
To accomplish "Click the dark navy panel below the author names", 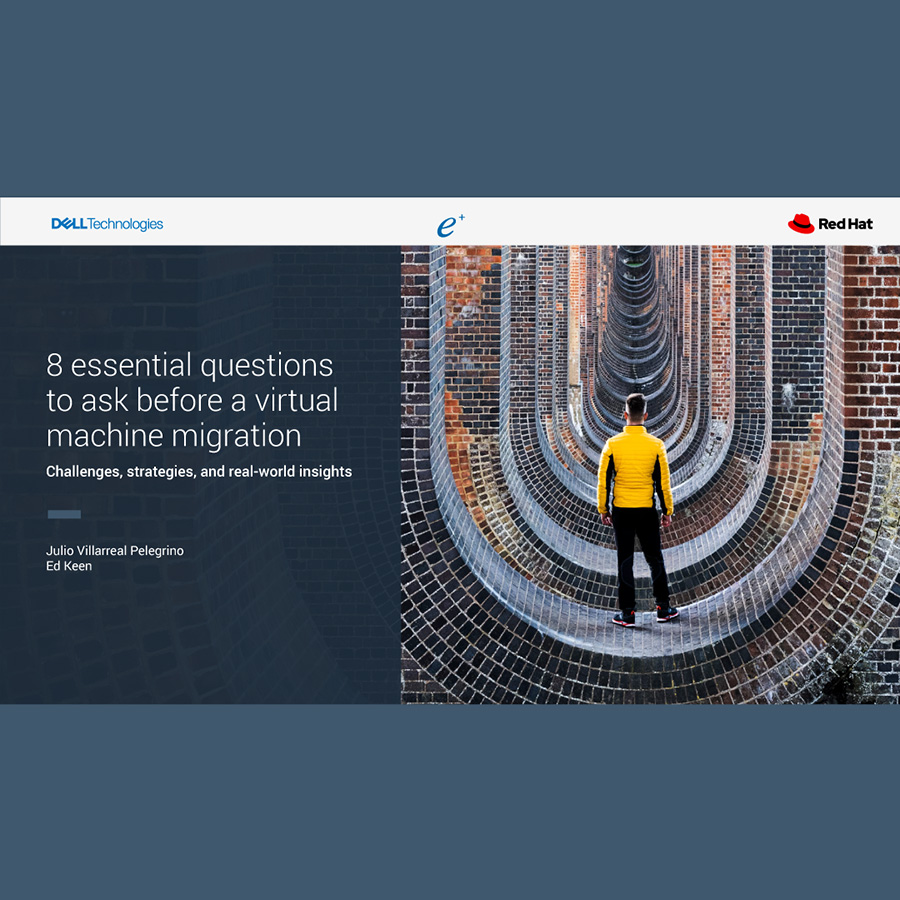I will point(200,640).
